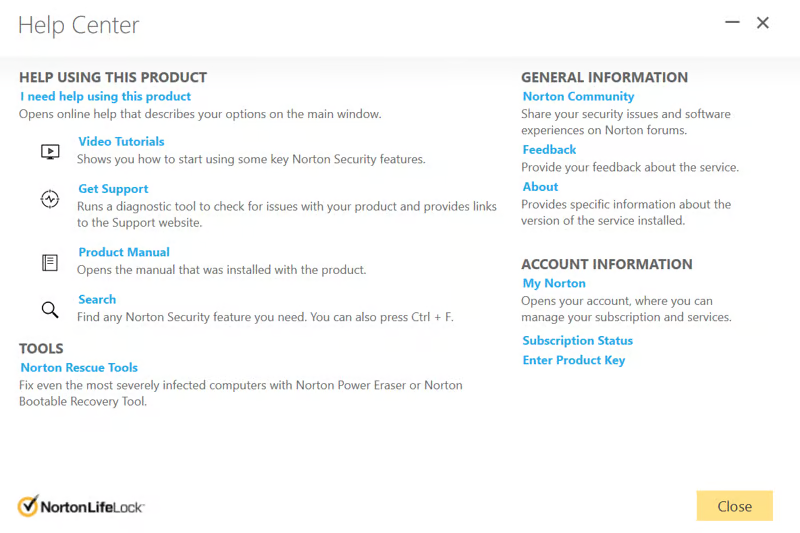Run the Get Support diagnostic link
This screenshot has width=800, height=533.
point(113,188)
